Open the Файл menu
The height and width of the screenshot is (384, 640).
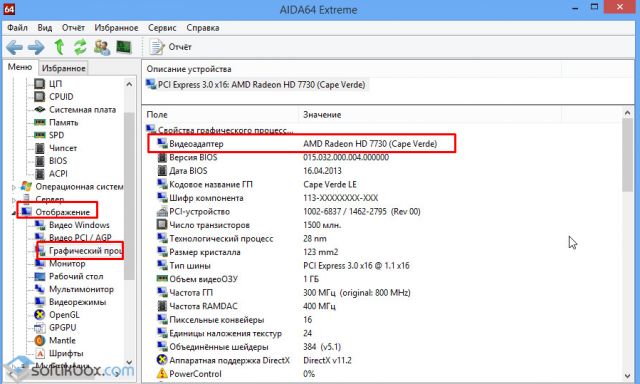tap(17, 28)
